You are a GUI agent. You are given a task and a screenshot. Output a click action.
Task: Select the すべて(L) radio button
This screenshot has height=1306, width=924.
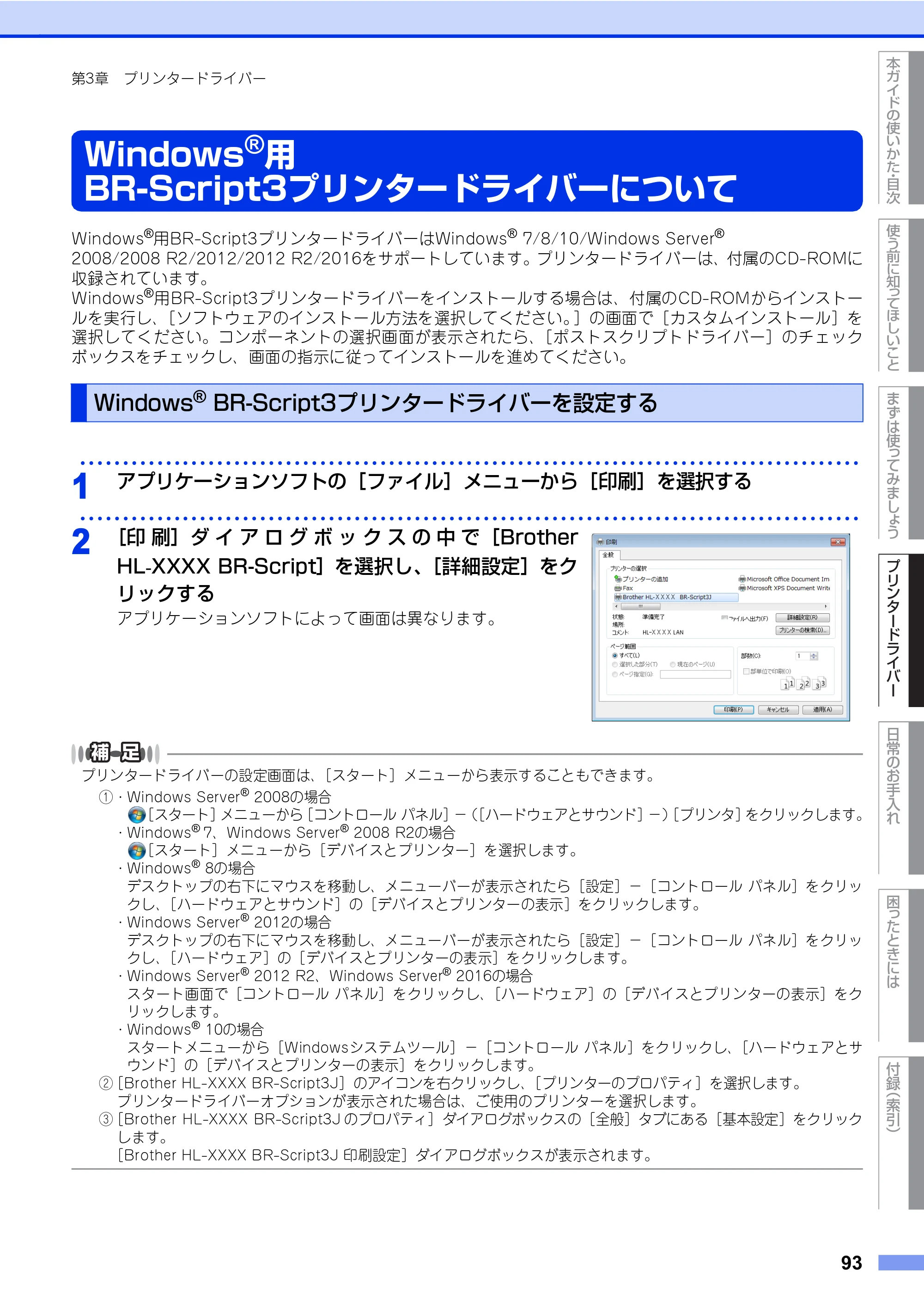[615, 656]
